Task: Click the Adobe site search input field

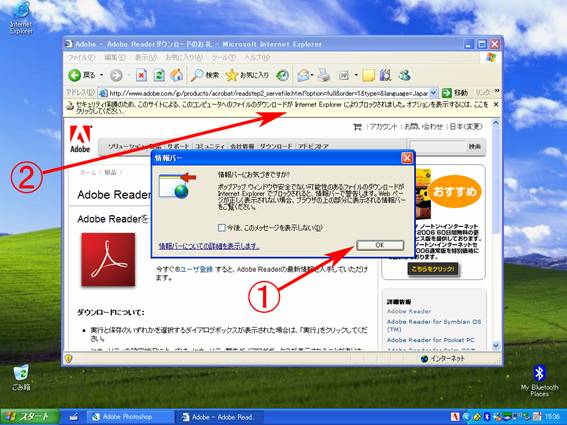Action: [438, 146]
